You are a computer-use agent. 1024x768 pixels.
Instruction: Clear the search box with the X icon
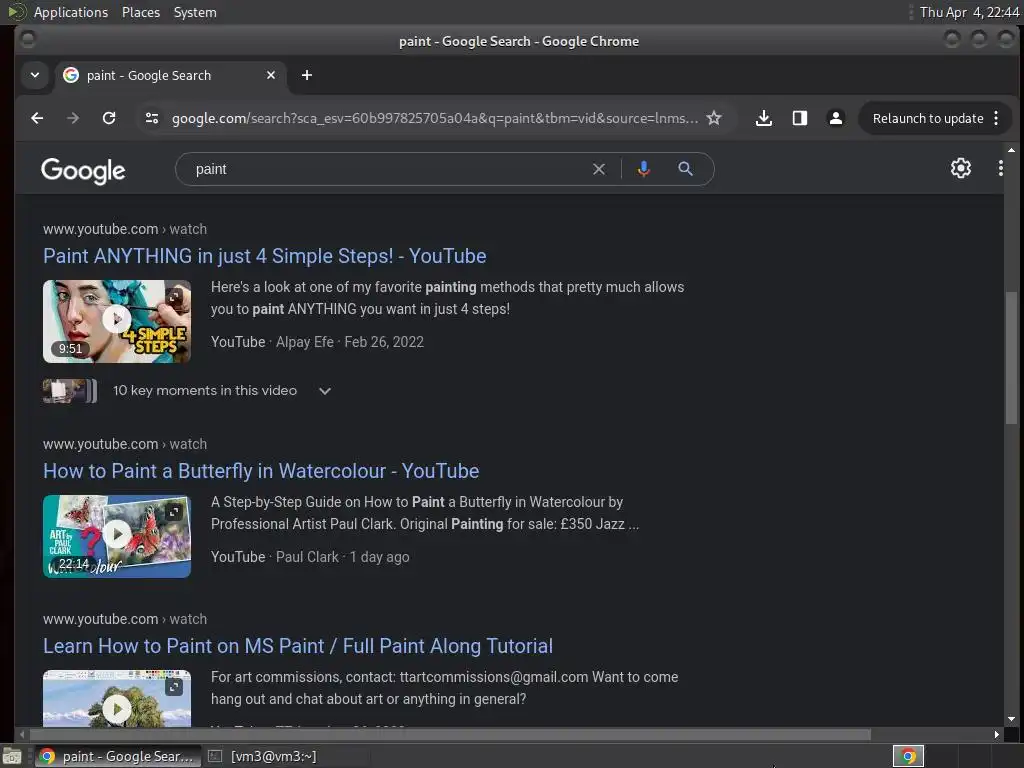point(598,169)
